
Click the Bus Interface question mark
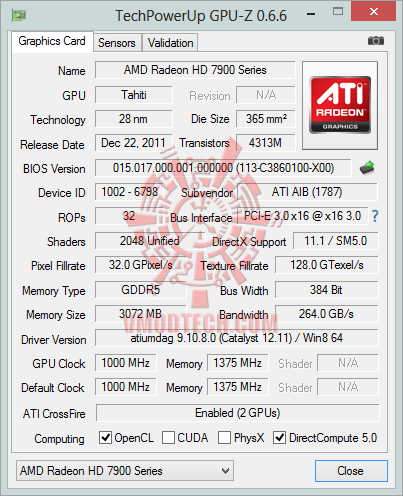point(375,216)
